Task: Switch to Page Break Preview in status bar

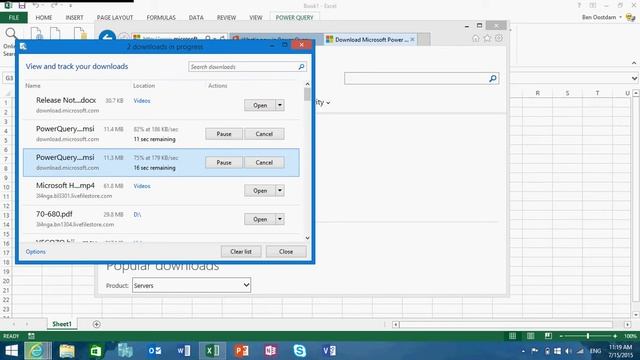Action: click(548, 336)
